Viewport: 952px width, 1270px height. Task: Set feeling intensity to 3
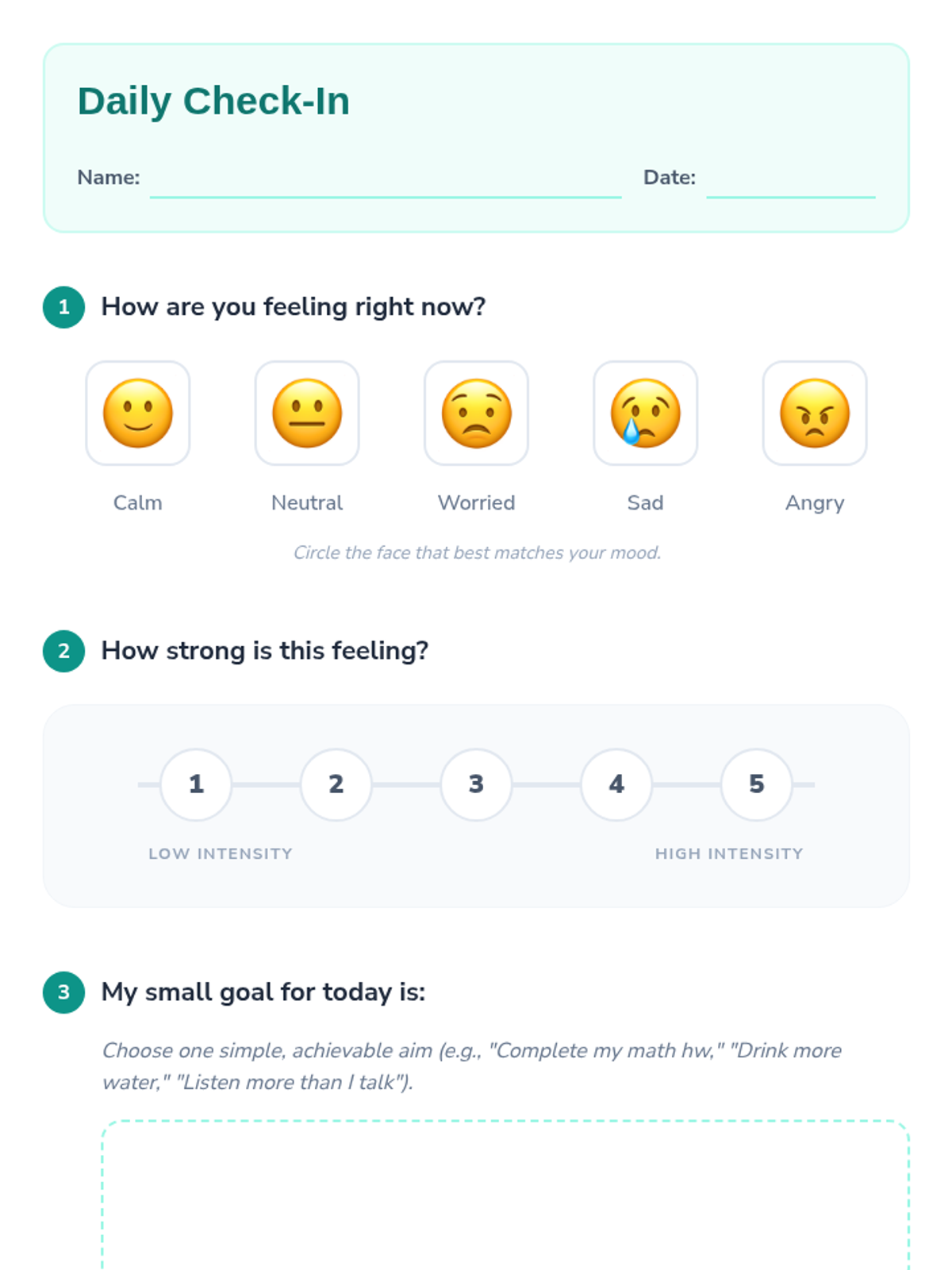pyautogui.click(x=476, y=784)
